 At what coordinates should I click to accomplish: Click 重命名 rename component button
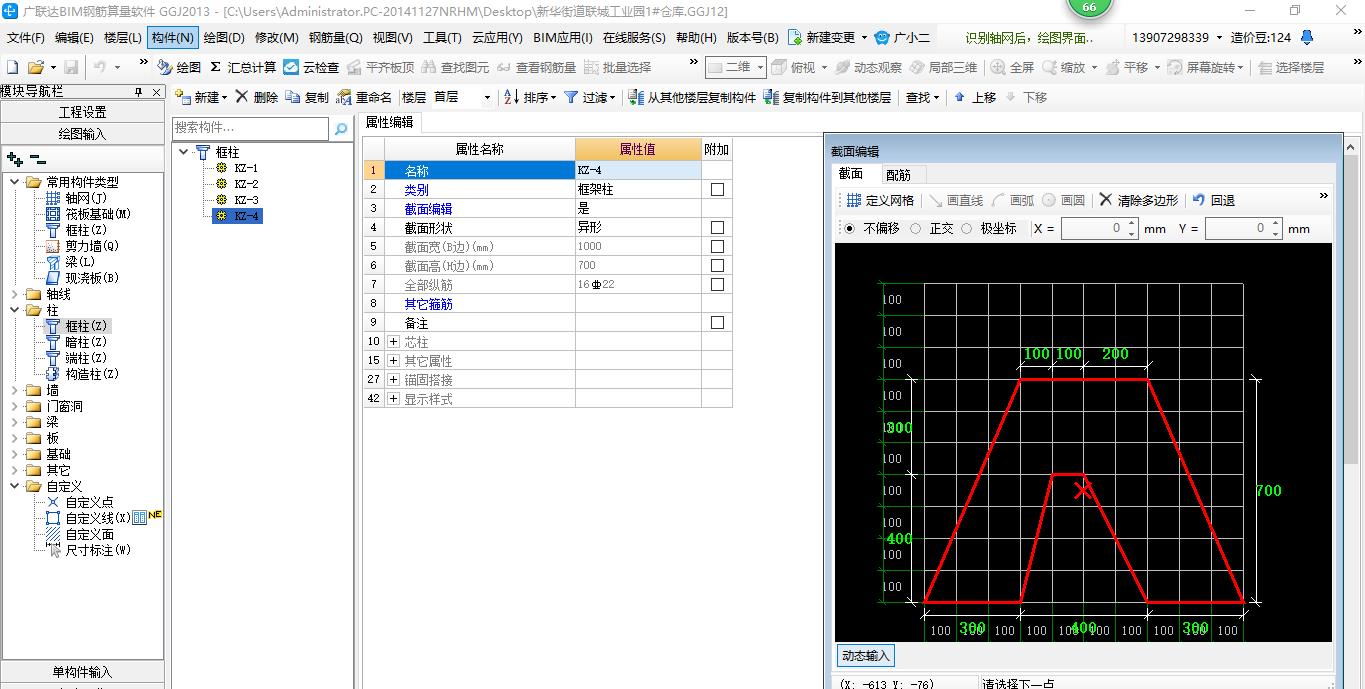pyautogui.click(x=364, y=97)
